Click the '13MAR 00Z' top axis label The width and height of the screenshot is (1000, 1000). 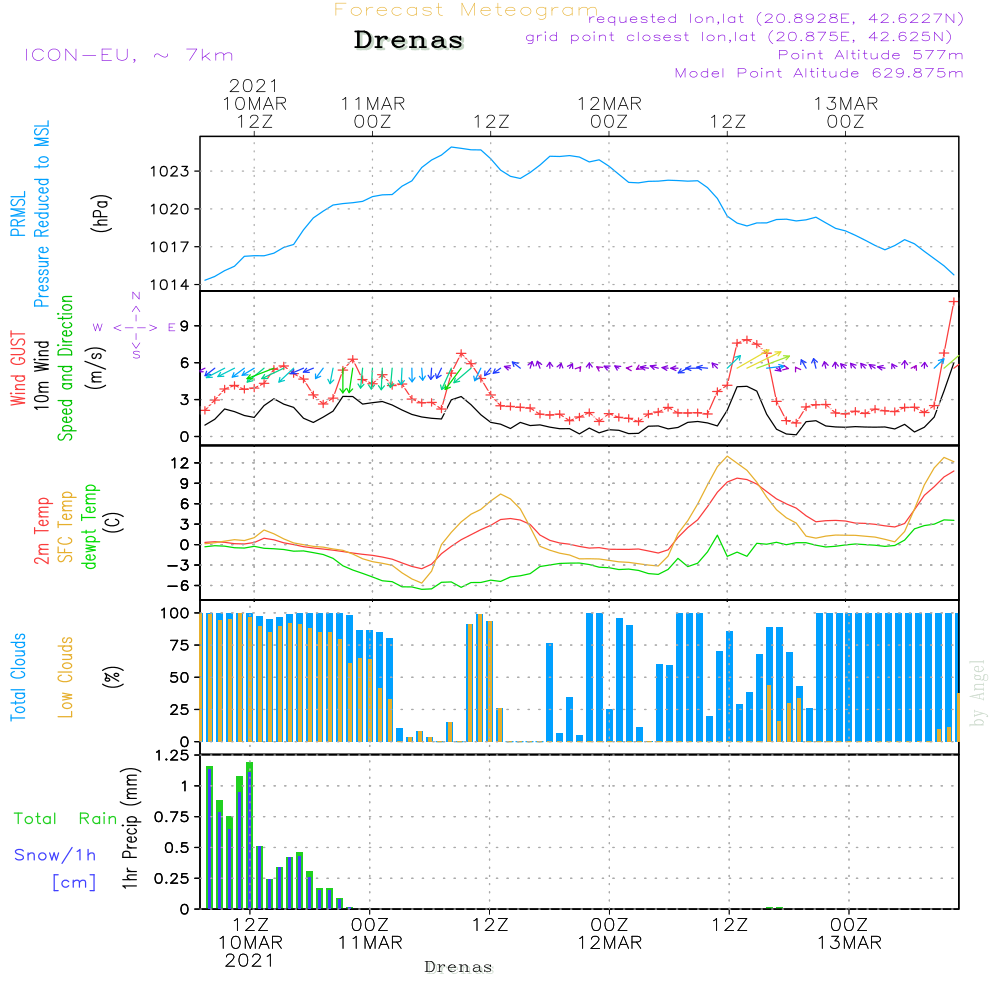(x=846, y=112)
